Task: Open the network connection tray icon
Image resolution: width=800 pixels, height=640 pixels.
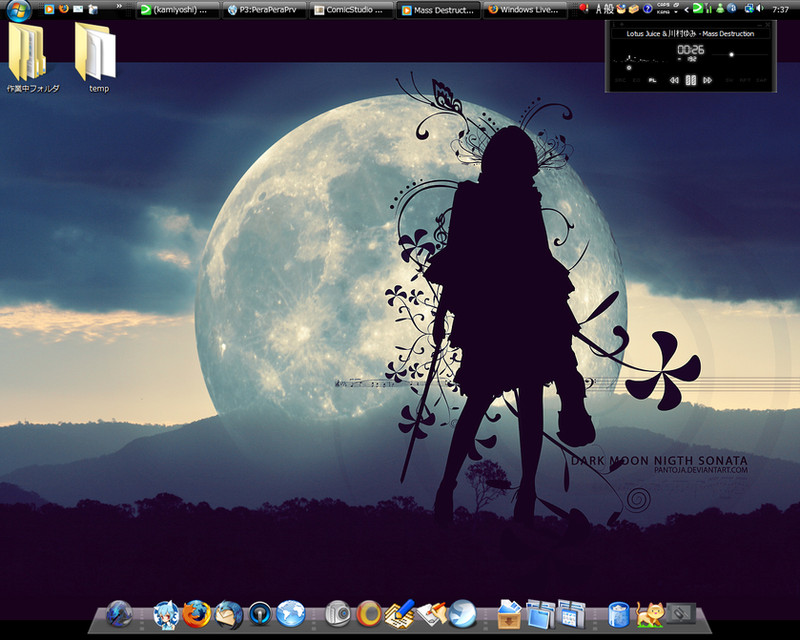Action: pyautogui.click(x=749, y=9)
